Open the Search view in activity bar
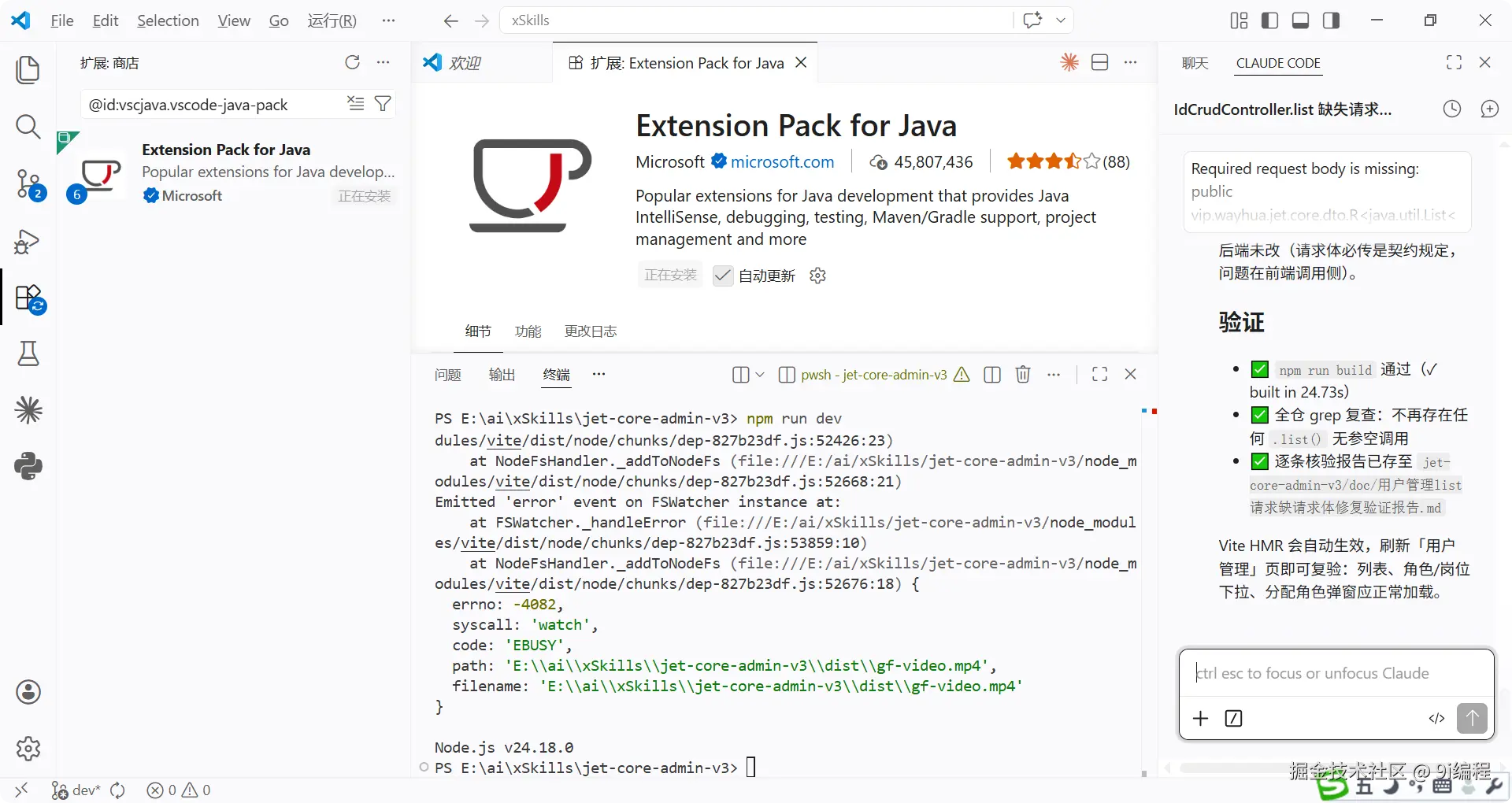Image resolution: width=1512 pixels, height=803 pixels. (28, 127)
